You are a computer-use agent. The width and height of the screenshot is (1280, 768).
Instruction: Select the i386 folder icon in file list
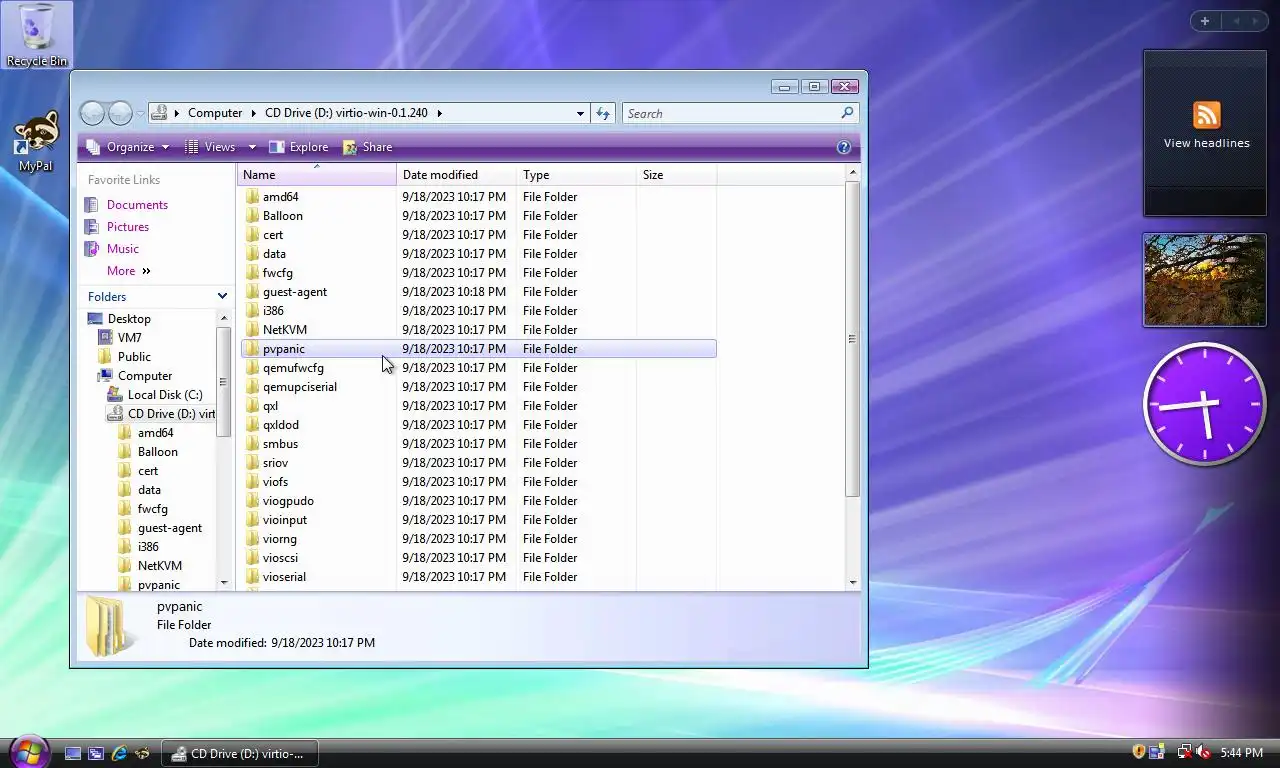[x=252, y=311]
